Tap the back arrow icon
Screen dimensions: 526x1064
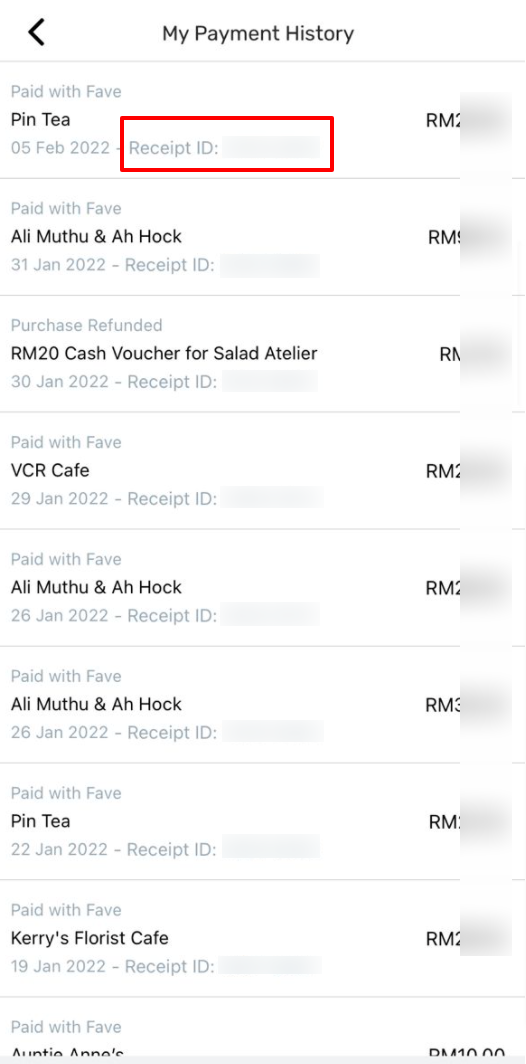click(37, 33)
